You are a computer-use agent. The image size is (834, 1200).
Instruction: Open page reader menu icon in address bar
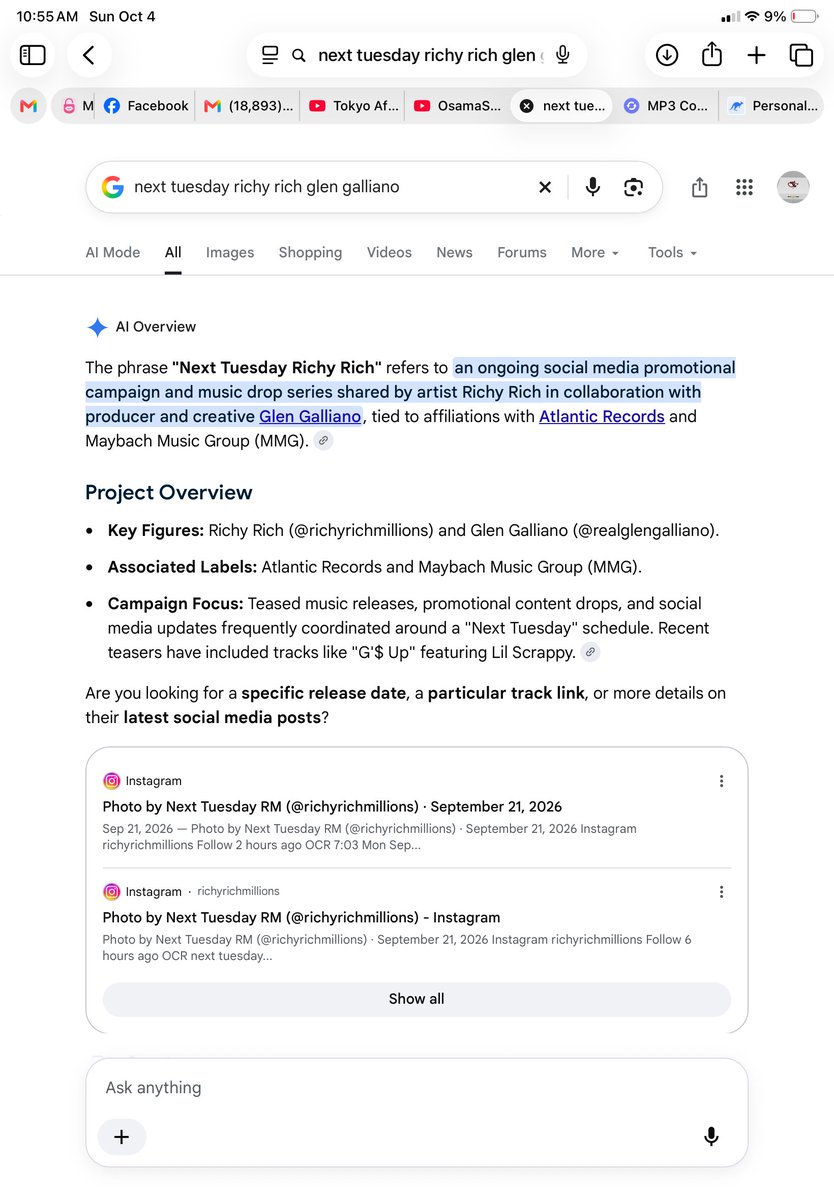[x=270, y=55]
